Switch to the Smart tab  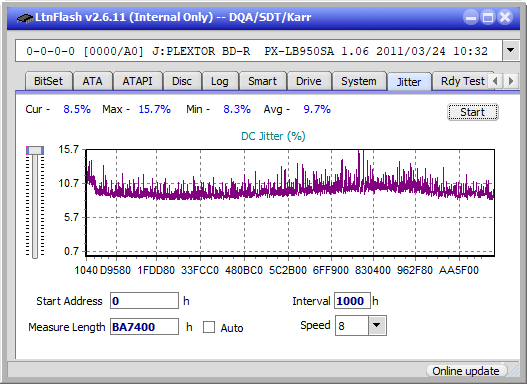click(262, 81)
